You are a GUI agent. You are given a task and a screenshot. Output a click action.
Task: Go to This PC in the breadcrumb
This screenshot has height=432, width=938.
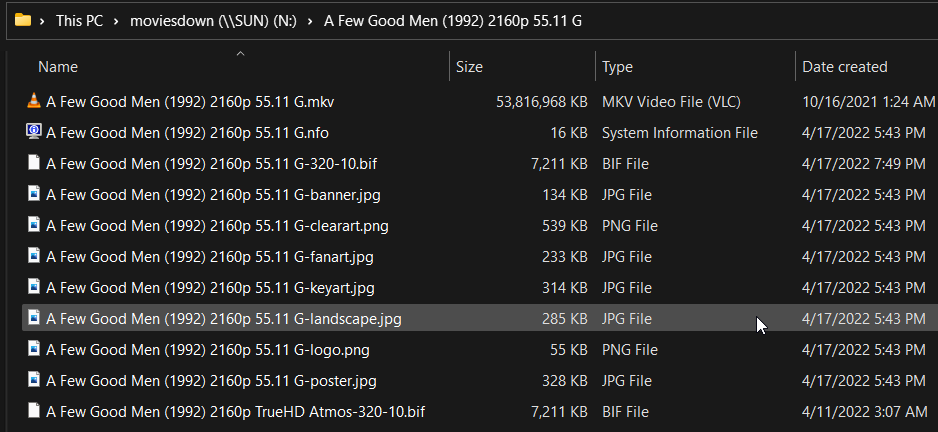point(80,21)
